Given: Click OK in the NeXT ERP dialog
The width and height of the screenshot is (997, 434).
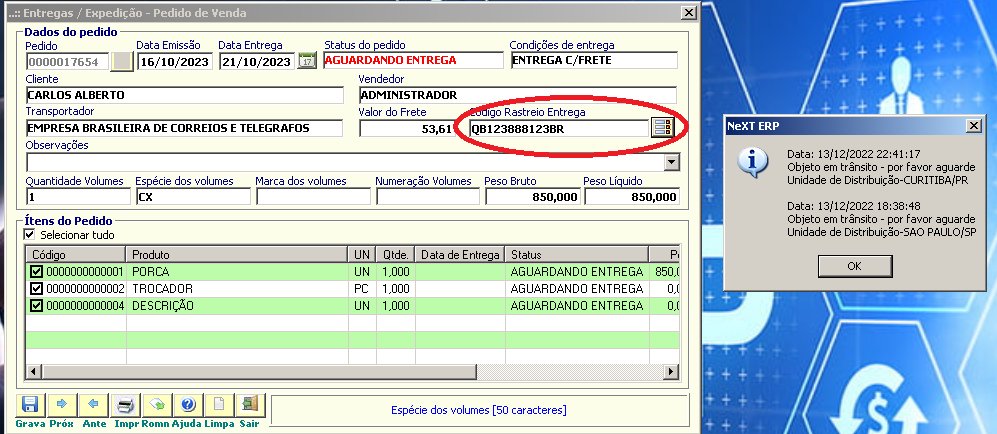Looking at the screenshot, I should (x=855, y=266).
